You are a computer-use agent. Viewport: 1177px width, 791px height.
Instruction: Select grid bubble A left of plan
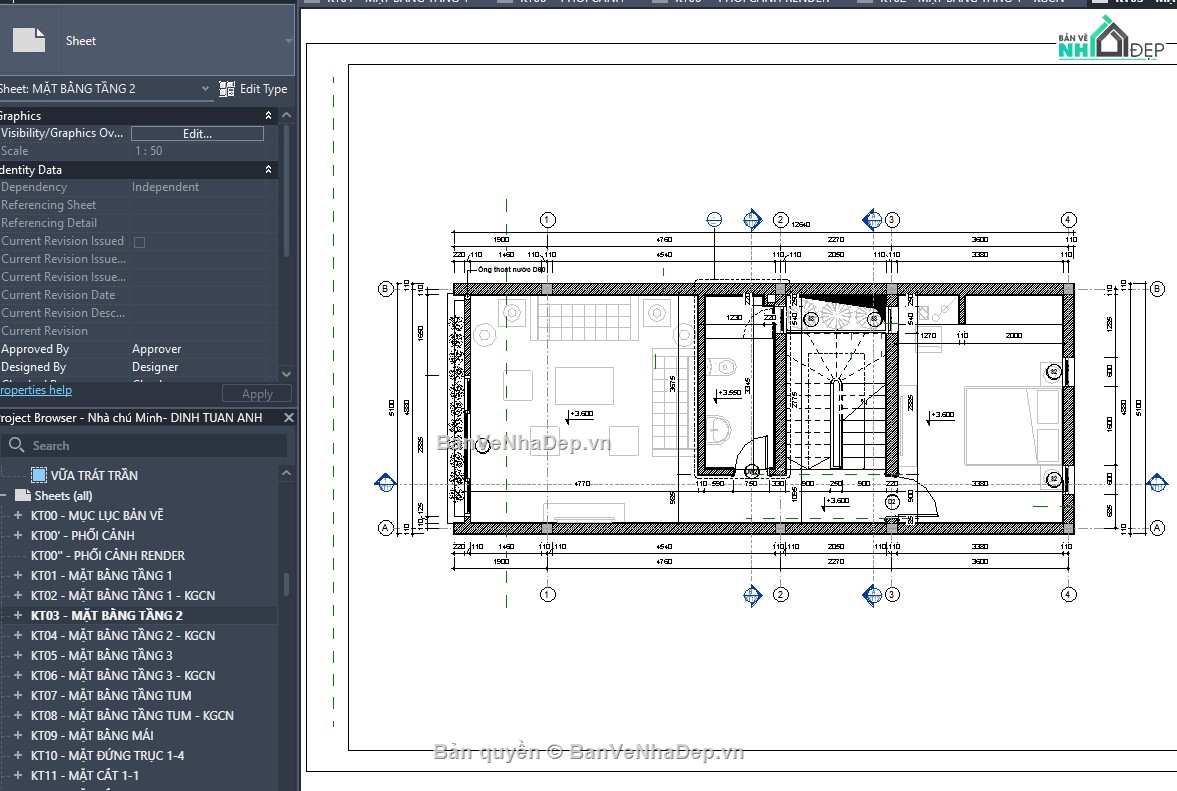(x=385, y=528)
